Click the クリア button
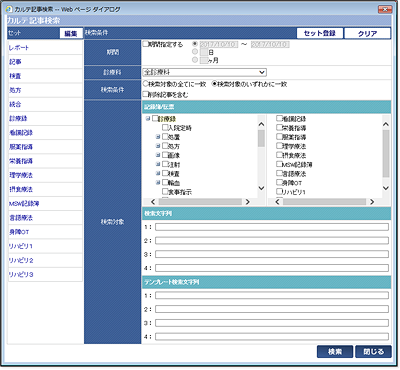The width and height of the screenshot is (400, 370). point(367,33)
